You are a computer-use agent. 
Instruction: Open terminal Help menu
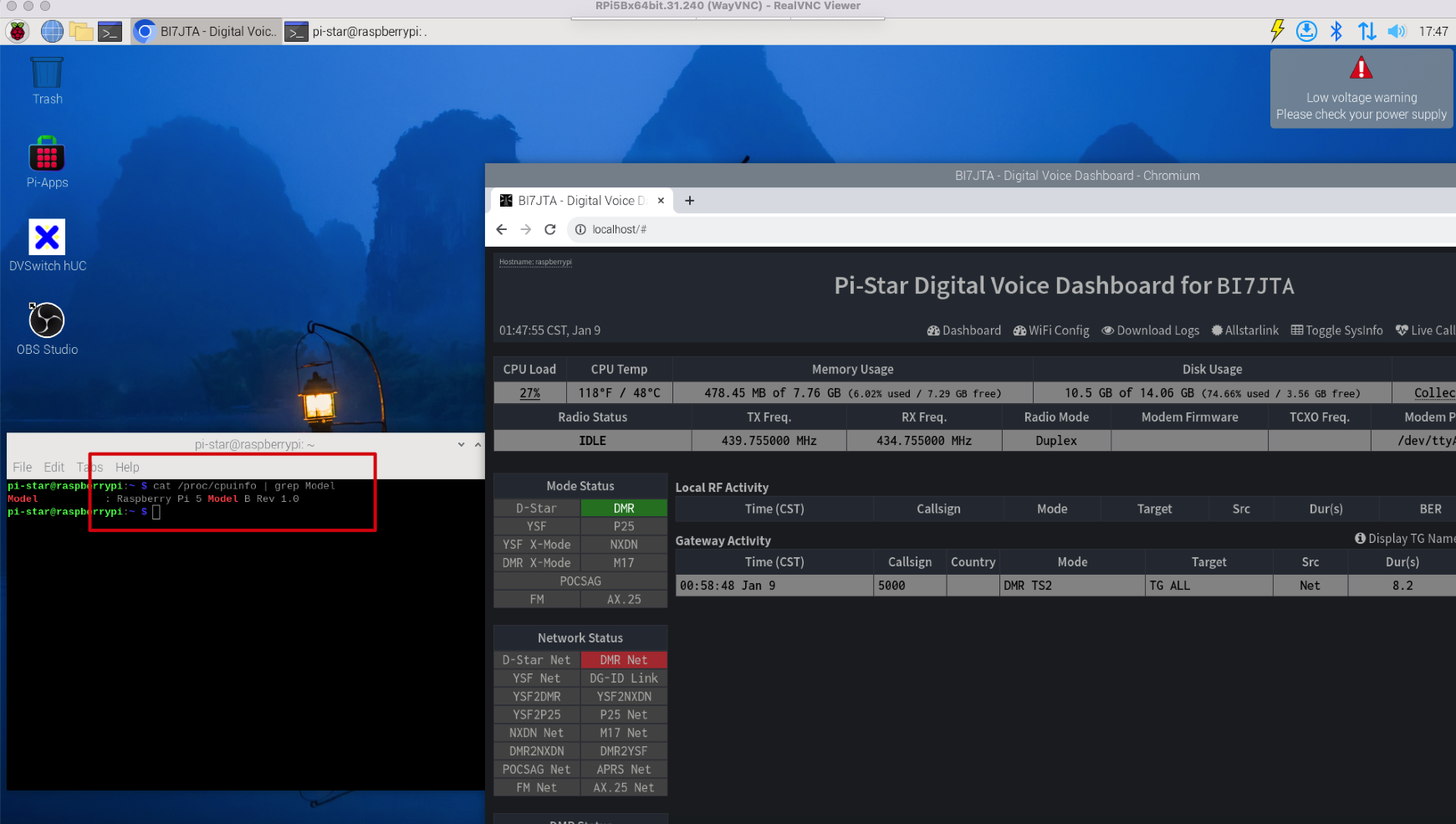click(127, 468)
